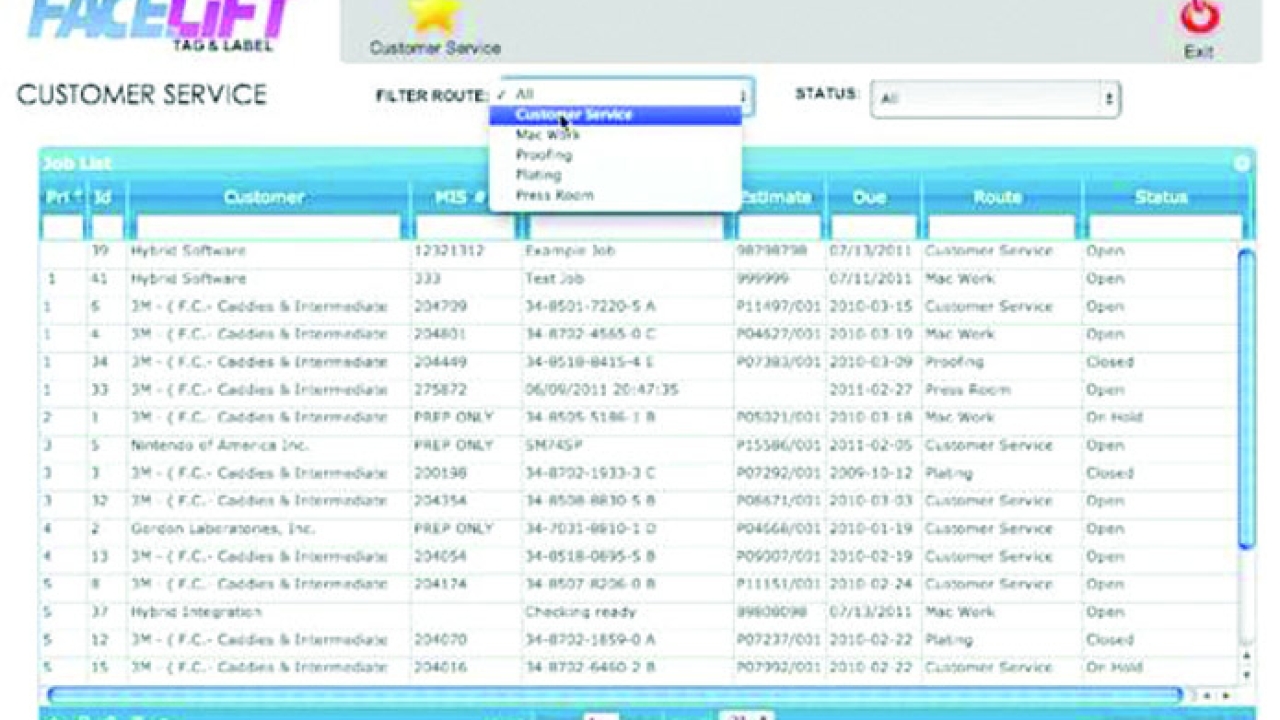Focus the Customer column filter box
Viewport: 1280px width, 720px height.
coord(267,227)
